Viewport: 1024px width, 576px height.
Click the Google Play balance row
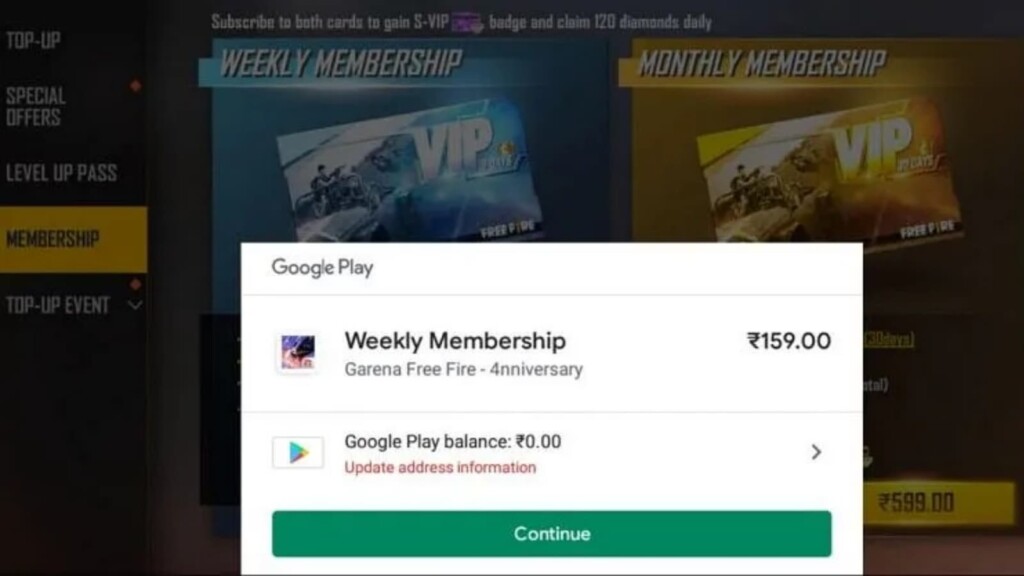point(552,453)
